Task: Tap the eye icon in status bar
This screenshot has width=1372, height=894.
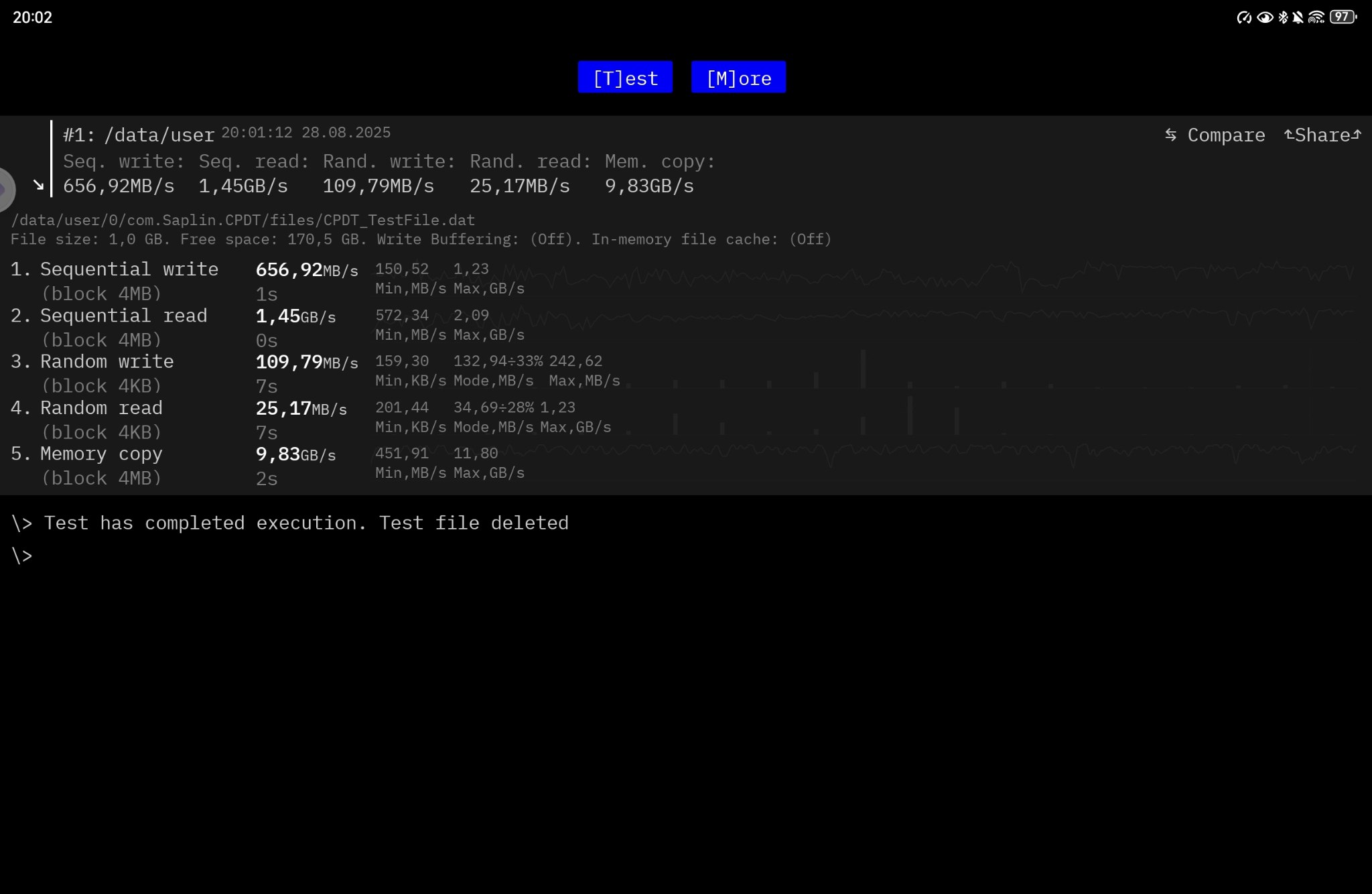Action: coord(1264,17)
